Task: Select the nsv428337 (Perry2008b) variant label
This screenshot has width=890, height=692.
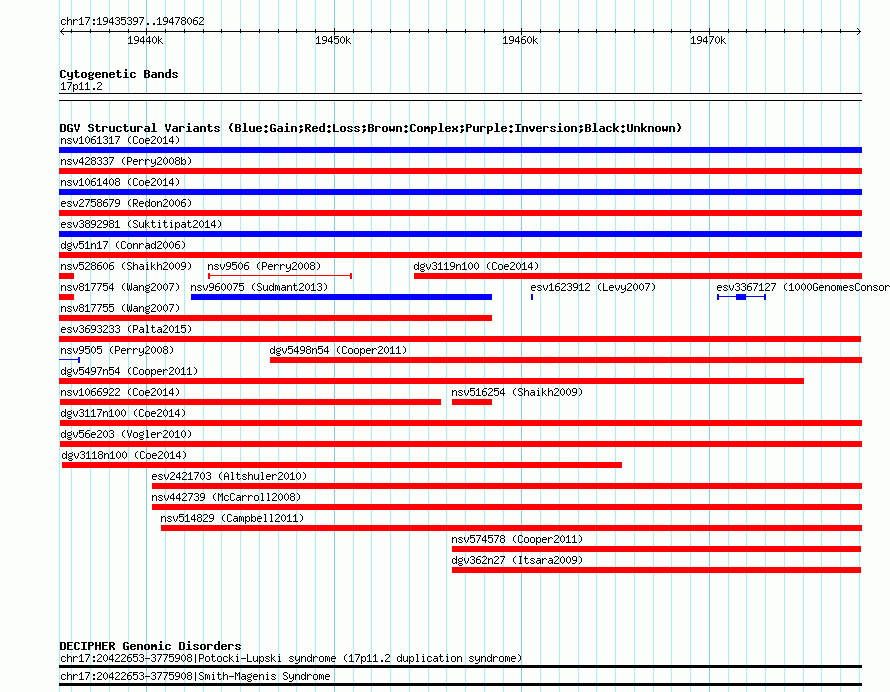Action: pos(126,161)
